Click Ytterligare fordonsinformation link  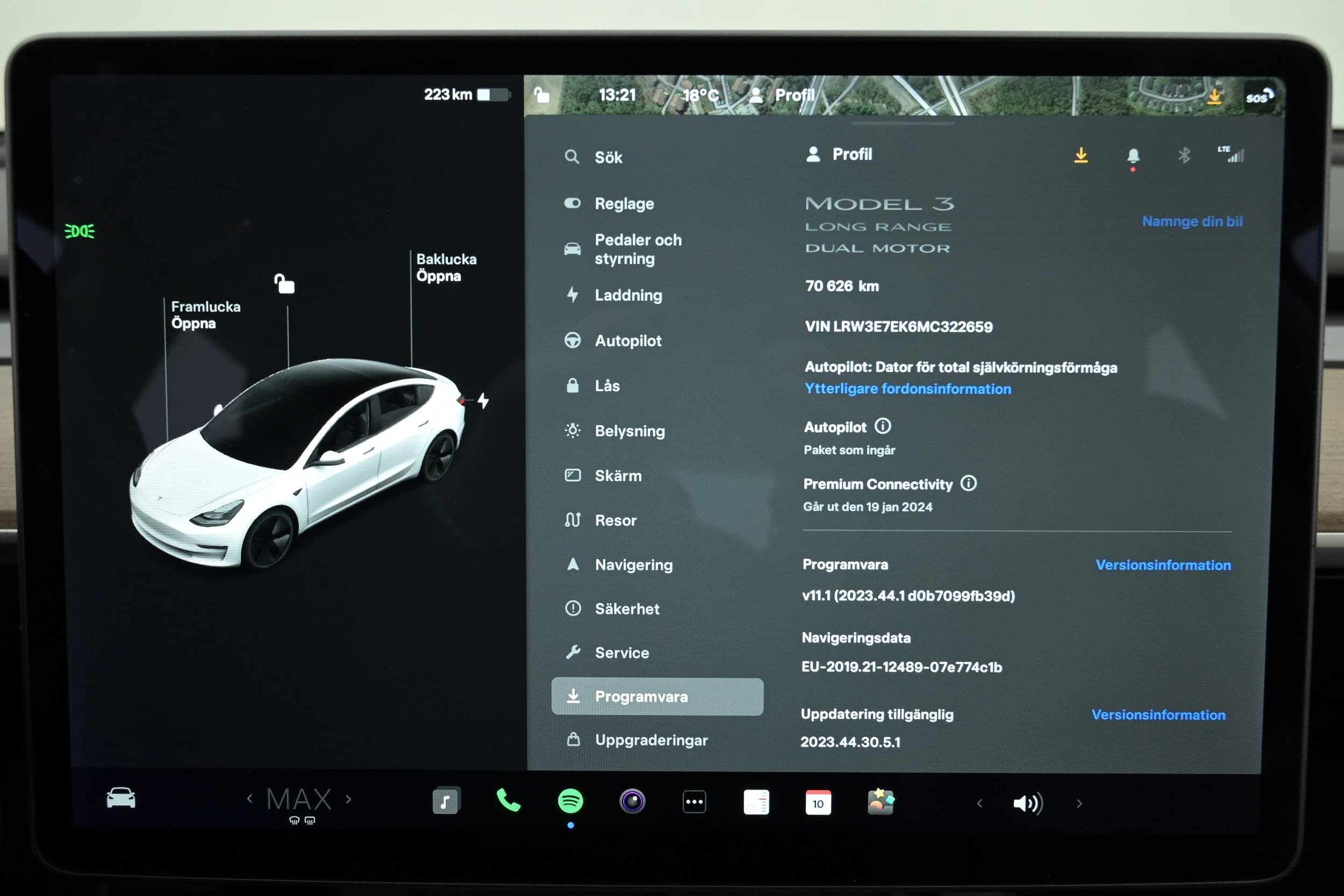click(x=907, y=389)
